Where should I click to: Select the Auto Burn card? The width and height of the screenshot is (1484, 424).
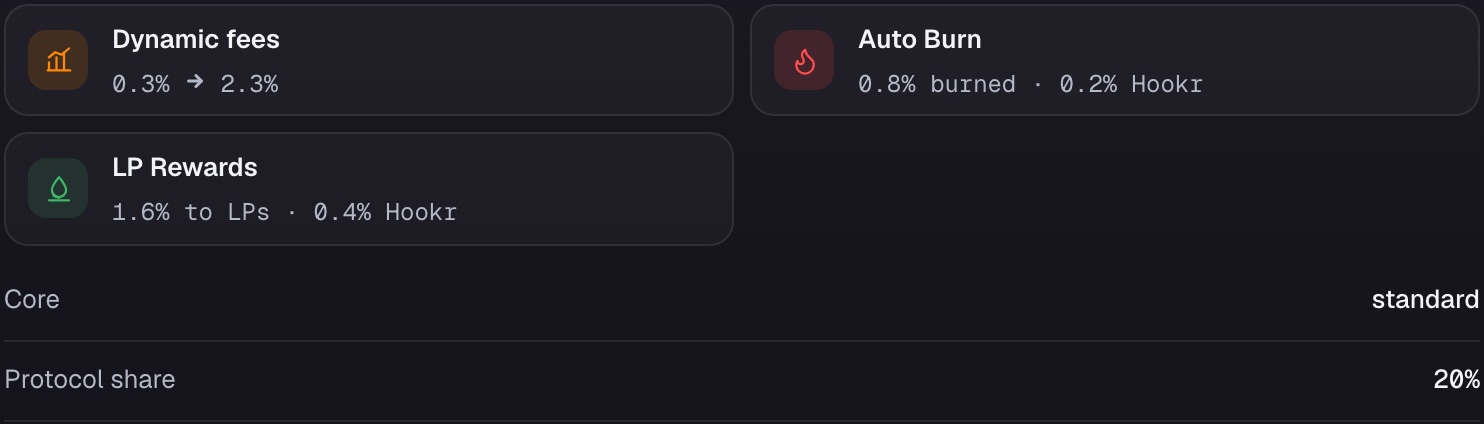point(1114,60)
